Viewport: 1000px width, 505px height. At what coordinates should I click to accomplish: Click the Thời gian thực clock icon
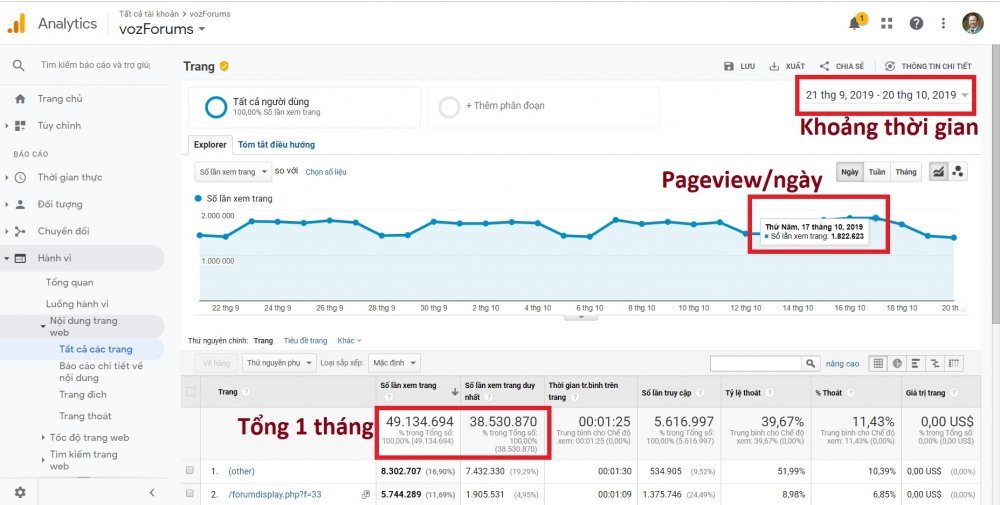tap(20, 177)
